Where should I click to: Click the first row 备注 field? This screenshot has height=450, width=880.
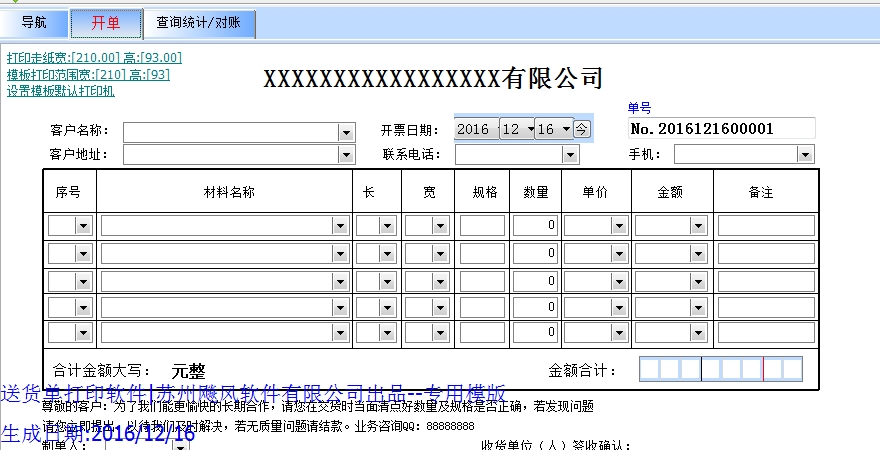[x=765, y=227]
